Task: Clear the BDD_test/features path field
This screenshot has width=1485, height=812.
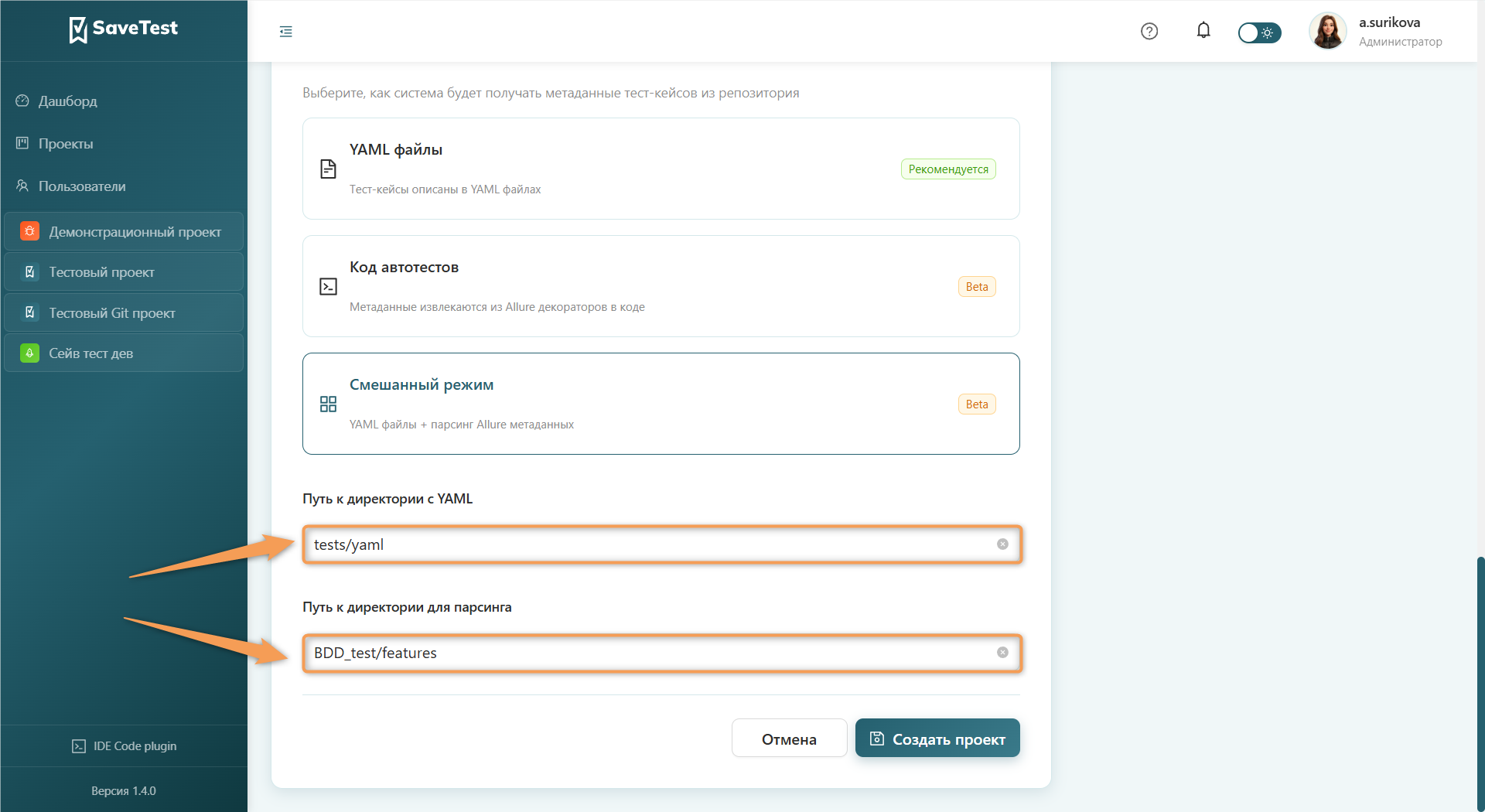Action: (1002, 653)
